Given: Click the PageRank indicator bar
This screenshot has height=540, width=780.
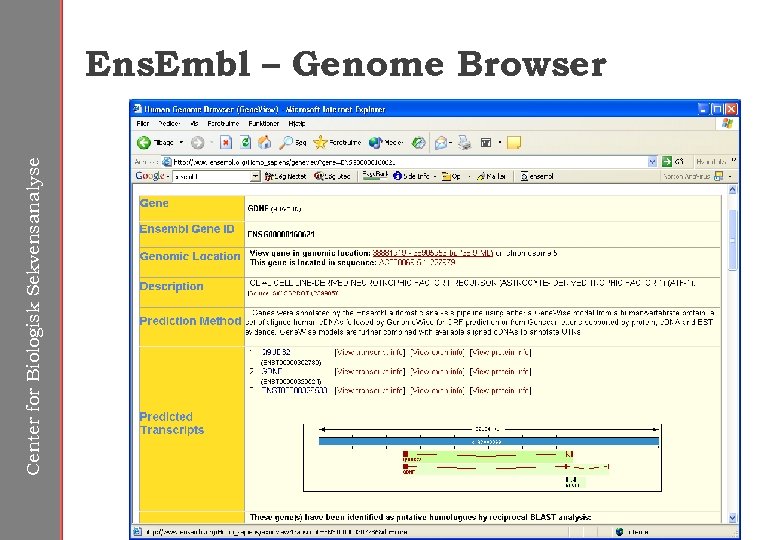Looking at the screenshot, I should coord(375,175).
